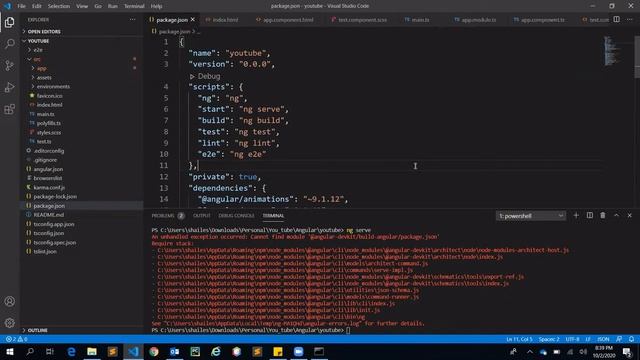This screenshot has height=360, width=640.
Task: Open the powershell terminal selector dropdown
Action: (x=531, y=216)
